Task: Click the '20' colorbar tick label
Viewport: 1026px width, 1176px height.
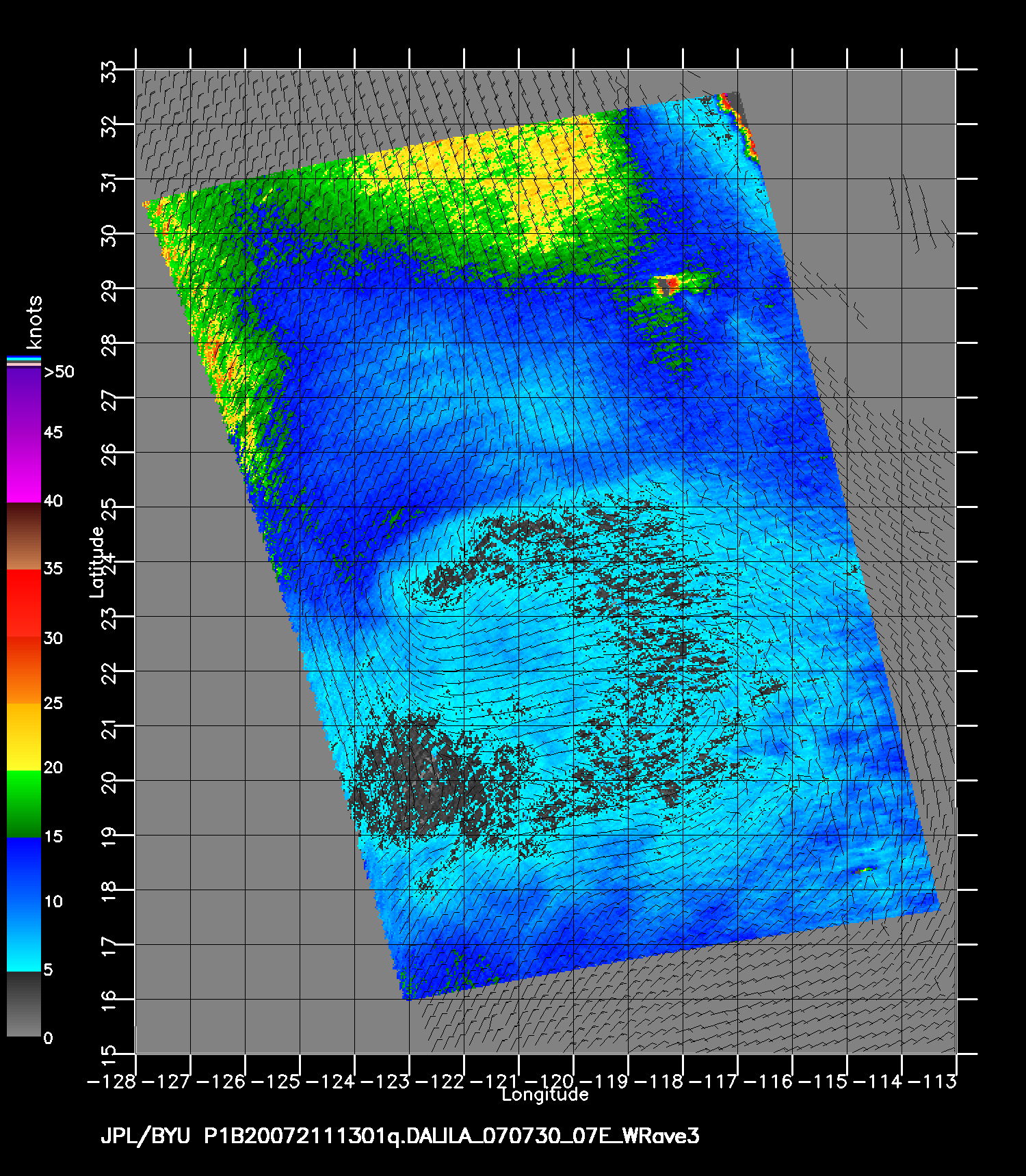Action: coord(53,768)
